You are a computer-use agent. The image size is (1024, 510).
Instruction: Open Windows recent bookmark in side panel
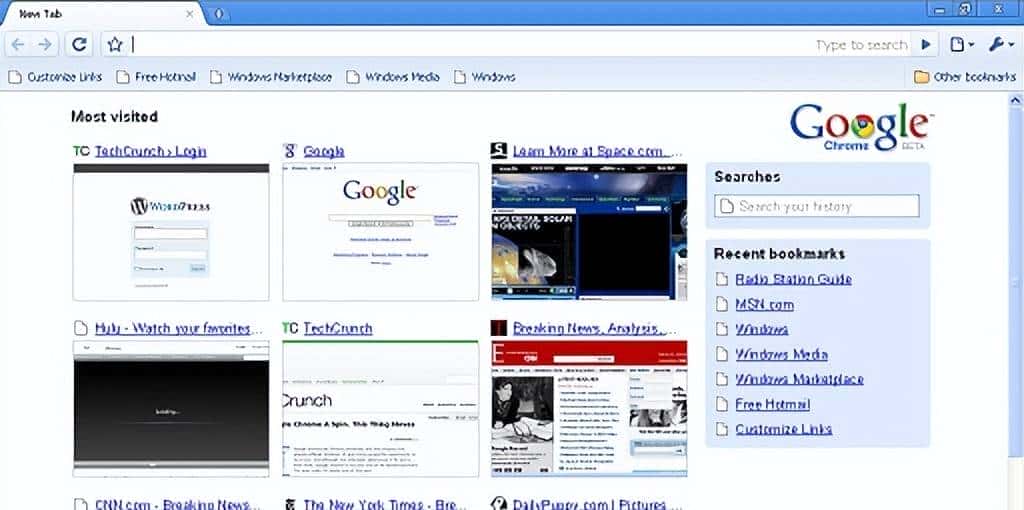coord(761,329)
